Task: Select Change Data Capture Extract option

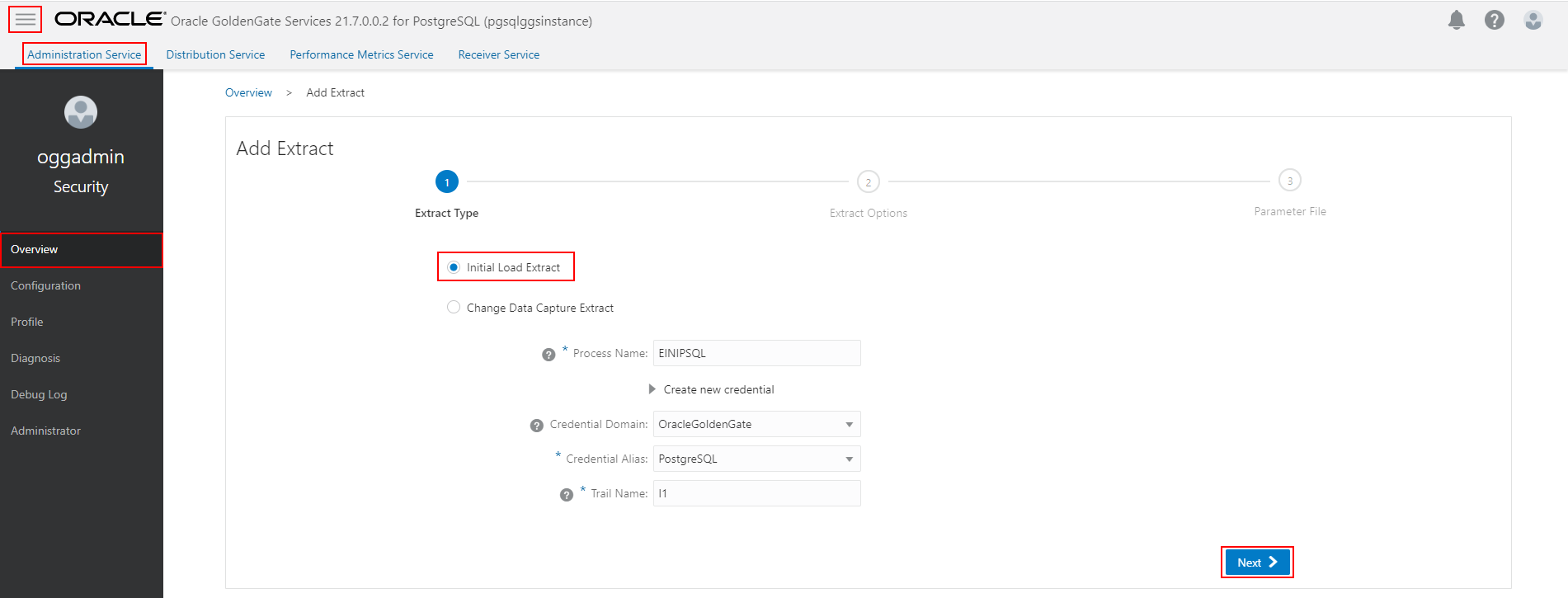Action: (454, 308)
